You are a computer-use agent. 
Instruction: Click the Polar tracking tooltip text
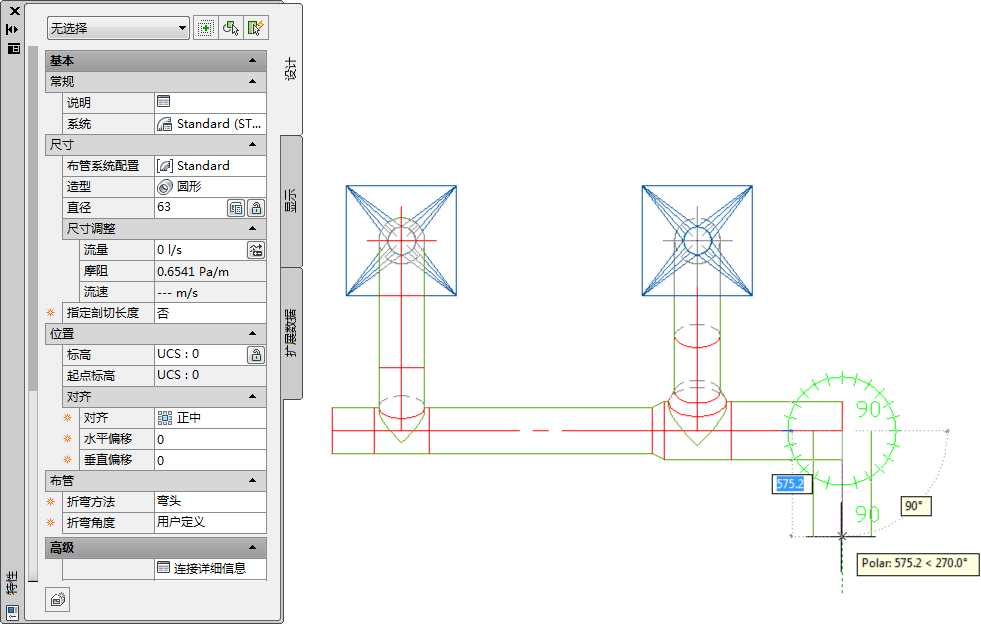[914, 563]
